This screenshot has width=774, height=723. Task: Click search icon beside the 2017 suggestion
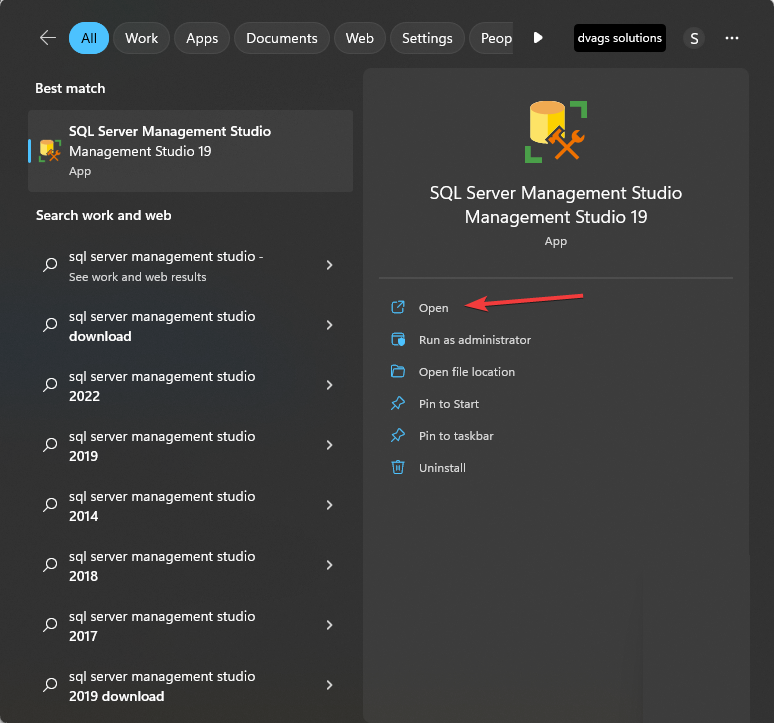pyautogui.click(x=50, y=625)
